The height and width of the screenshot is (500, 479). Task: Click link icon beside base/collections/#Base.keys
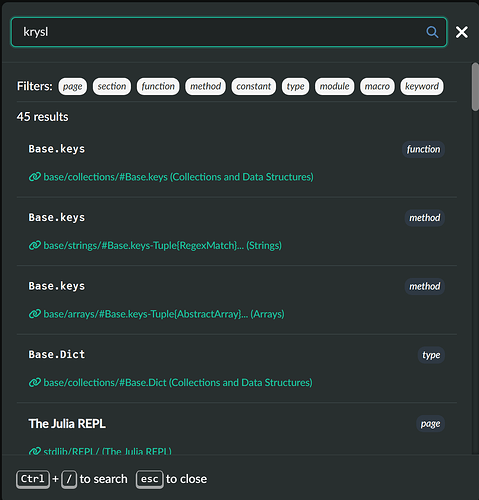pos(35,177)
